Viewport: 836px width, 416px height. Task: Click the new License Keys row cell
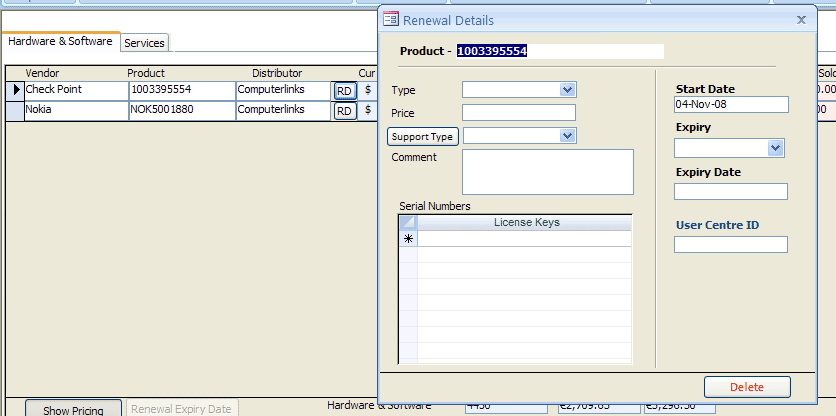pos(524,239)
